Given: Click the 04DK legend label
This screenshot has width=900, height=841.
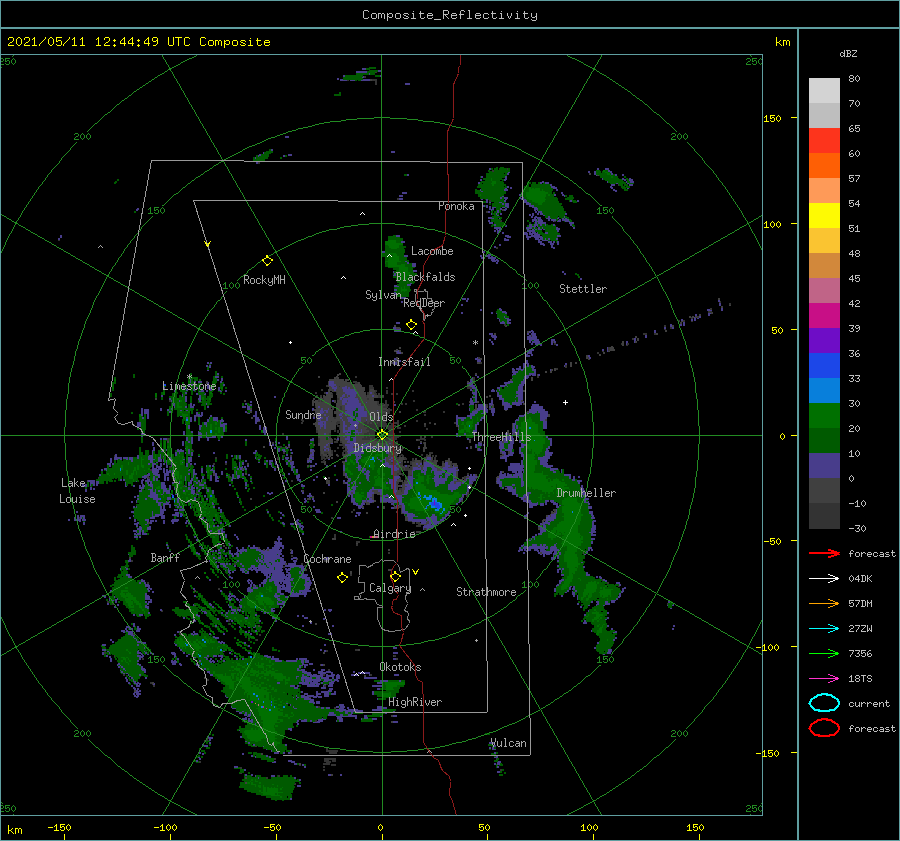Looking at the screenshot, I should point(860,578).
